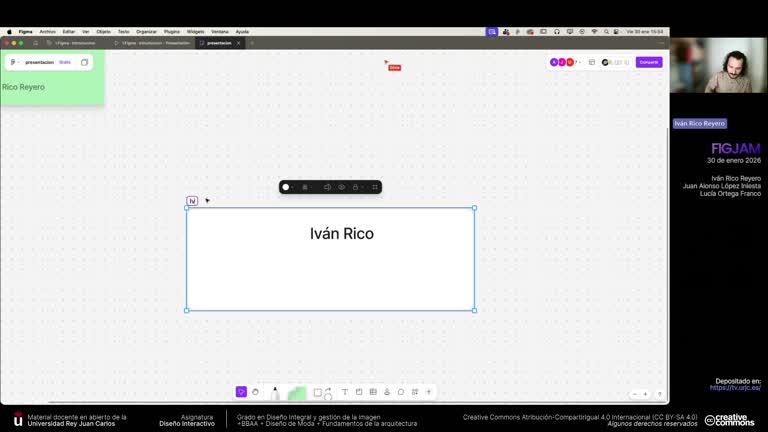Click the Iv section label tag
768x432 pixels.
(x=192, y=201)
